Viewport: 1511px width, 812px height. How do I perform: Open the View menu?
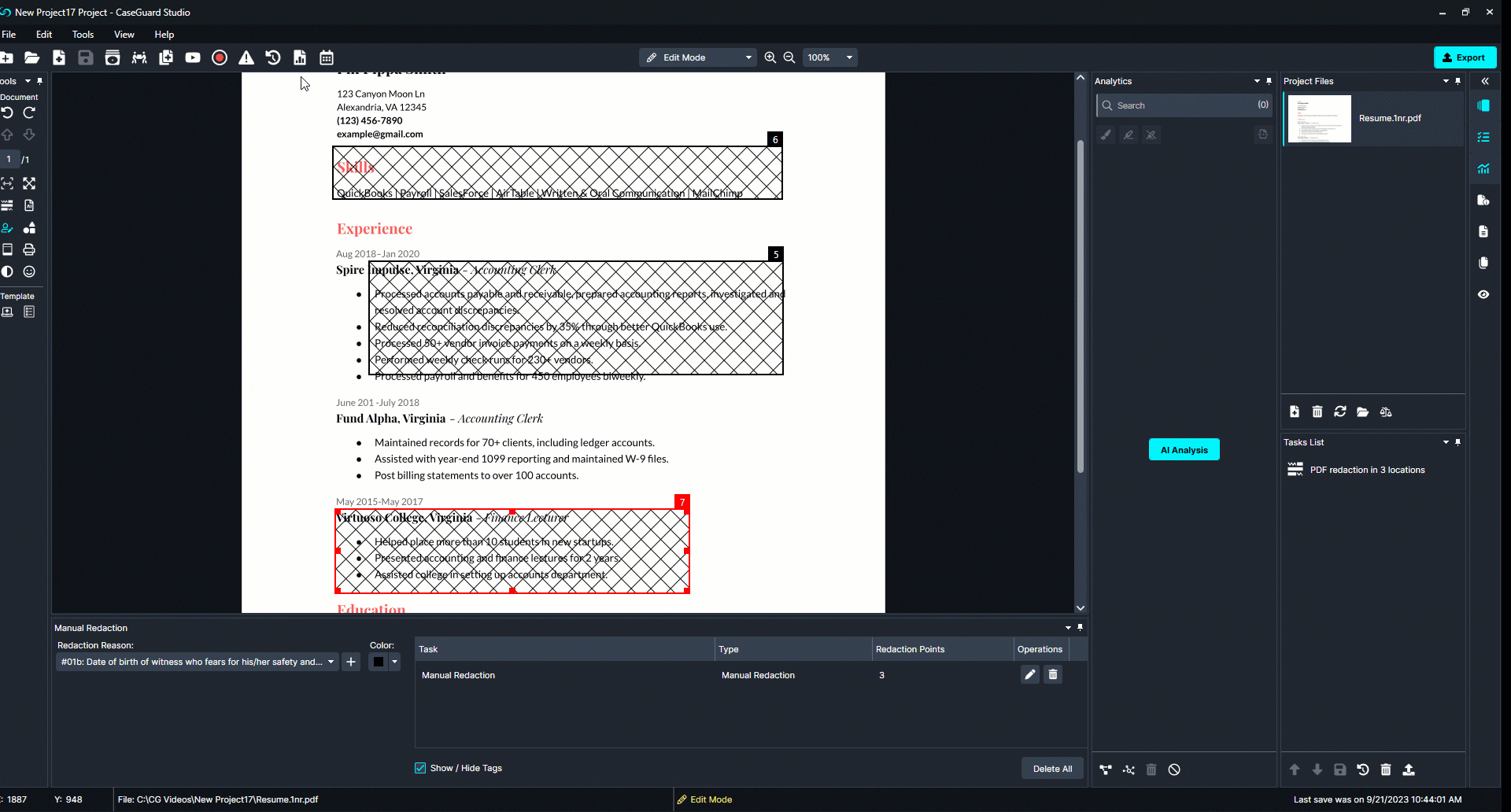(x=124, y=34)
